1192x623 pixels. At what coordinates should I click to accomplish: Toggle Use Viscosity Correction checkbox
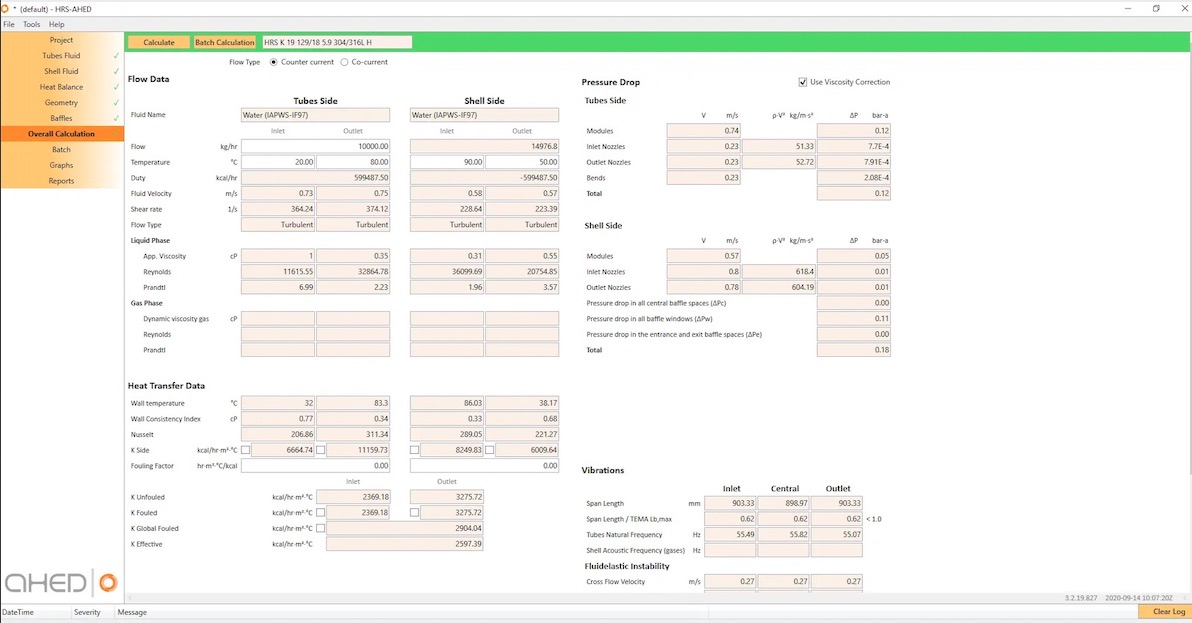(802, 82)
